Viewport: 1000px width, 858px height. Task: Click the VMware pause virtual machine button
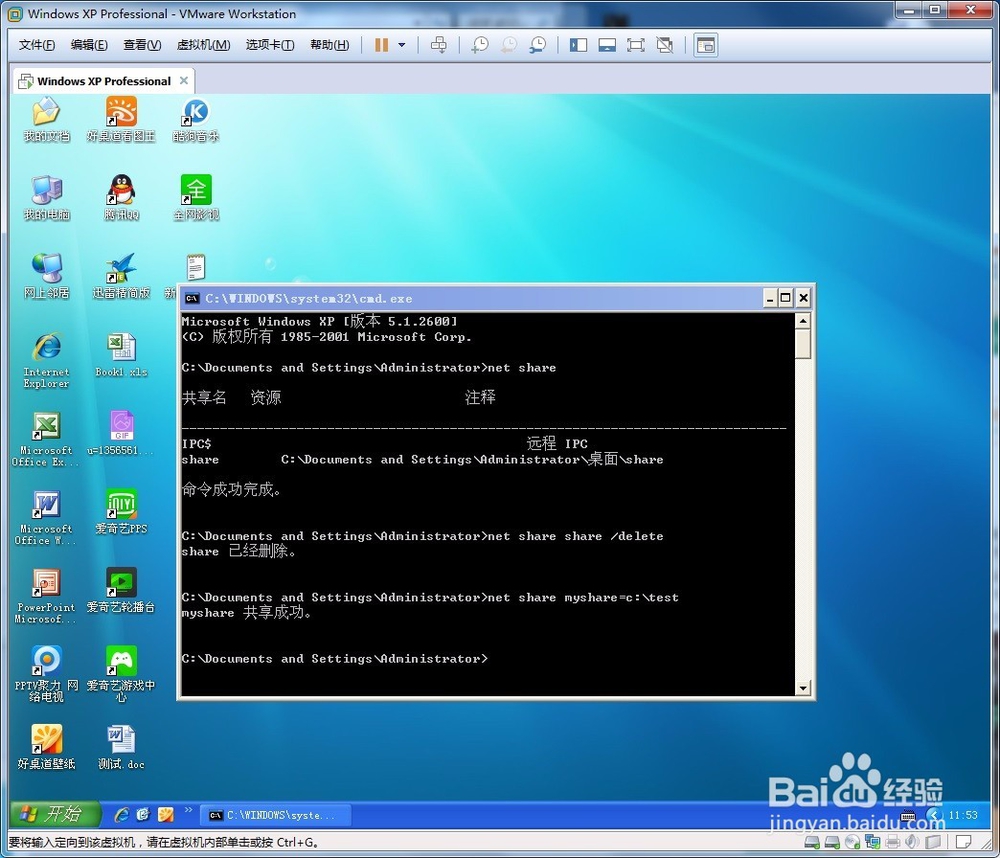coord(381,45)
